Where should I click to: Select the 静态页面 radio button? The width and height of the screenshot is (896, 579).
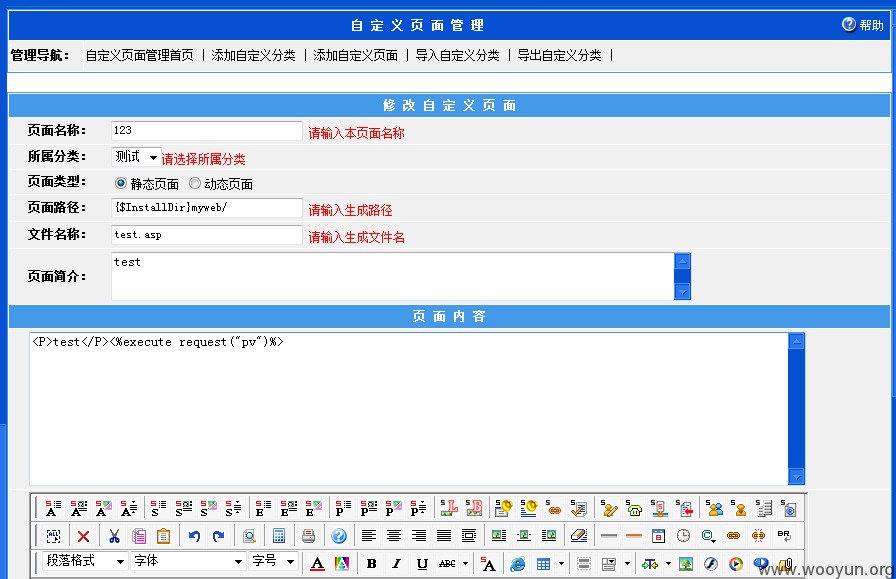pyautogui.click(x=121, y=183)
